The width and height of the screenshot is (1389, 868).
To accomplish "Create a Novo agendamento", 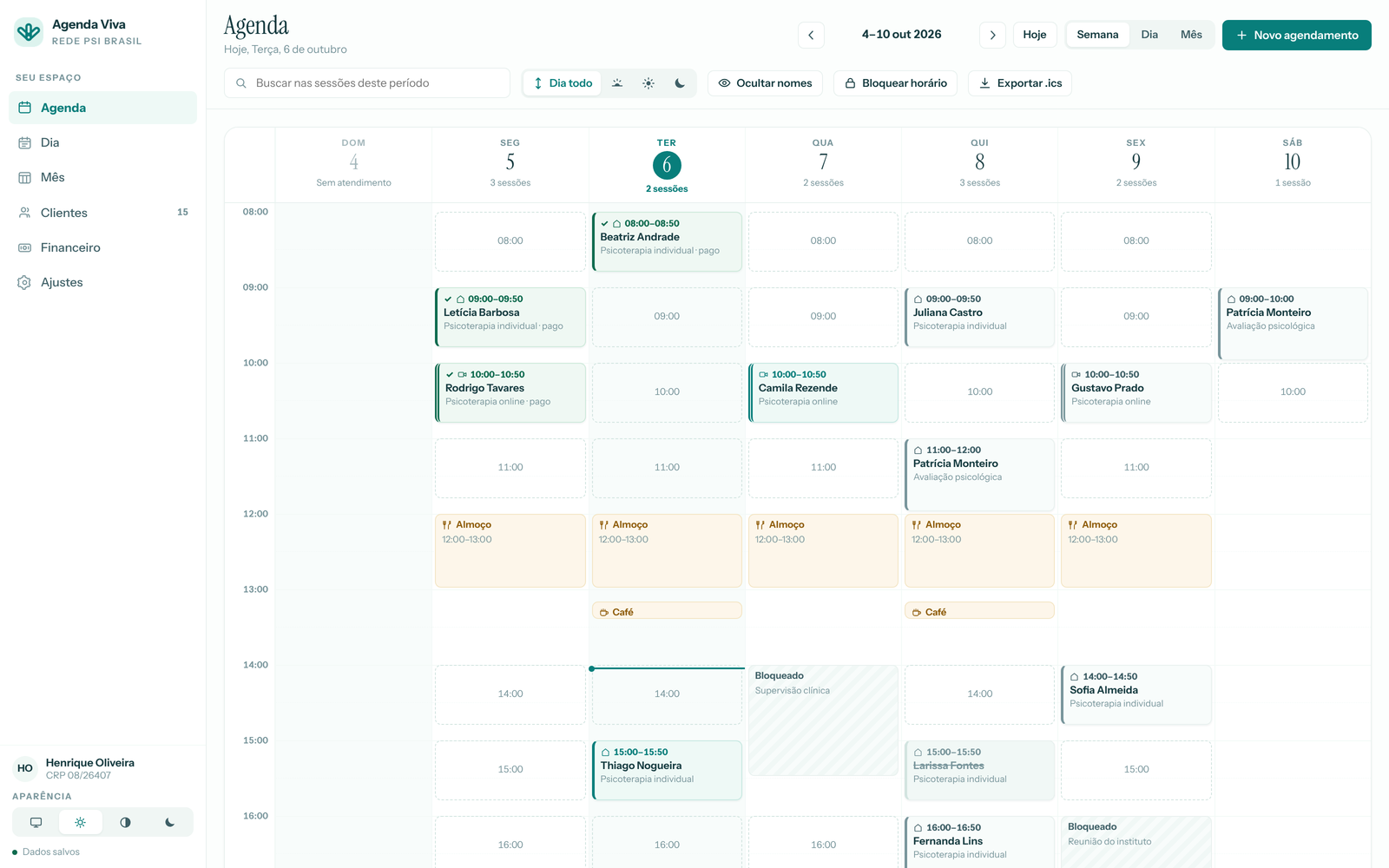I will (x=1297, y=35).
